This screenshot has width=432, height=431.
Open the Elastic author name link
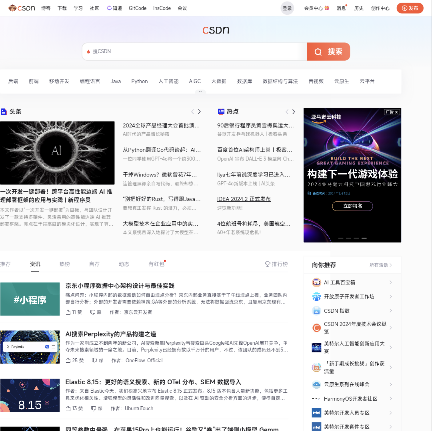point(139,408)
